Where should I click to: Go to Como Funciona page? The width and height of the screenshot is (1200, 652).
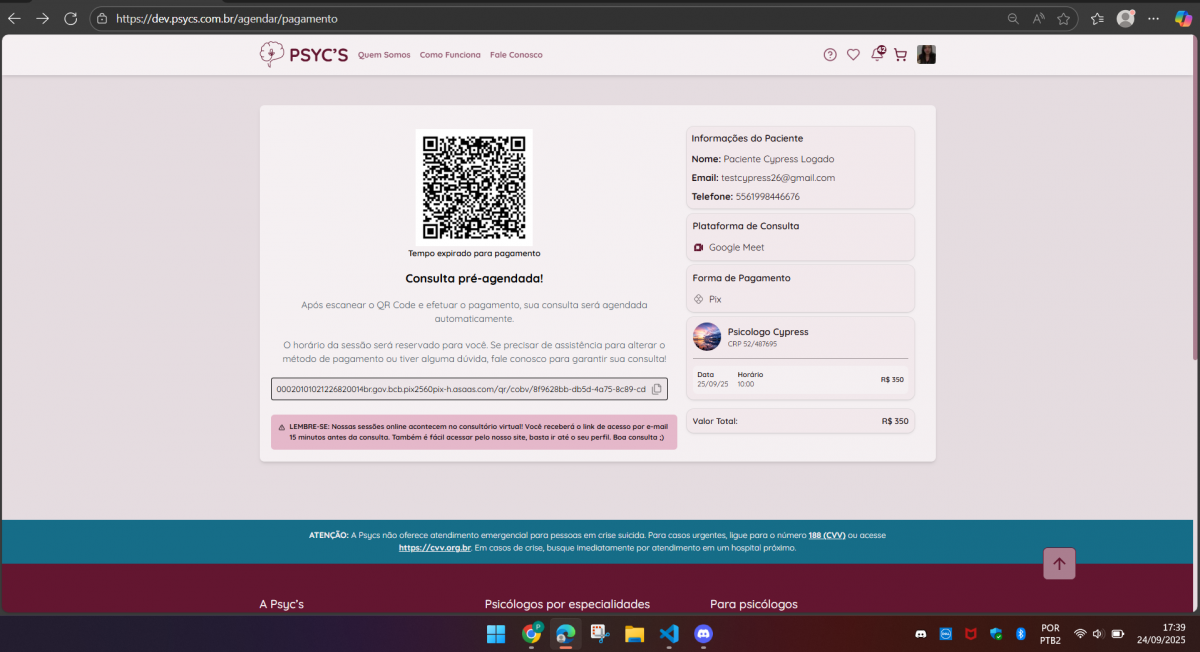(450, 55)
